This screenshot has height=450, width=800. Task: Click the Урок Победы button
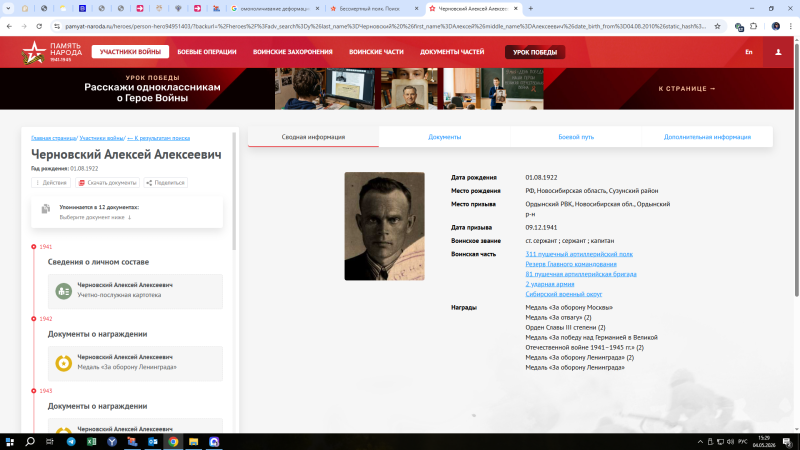pos(535,52)
